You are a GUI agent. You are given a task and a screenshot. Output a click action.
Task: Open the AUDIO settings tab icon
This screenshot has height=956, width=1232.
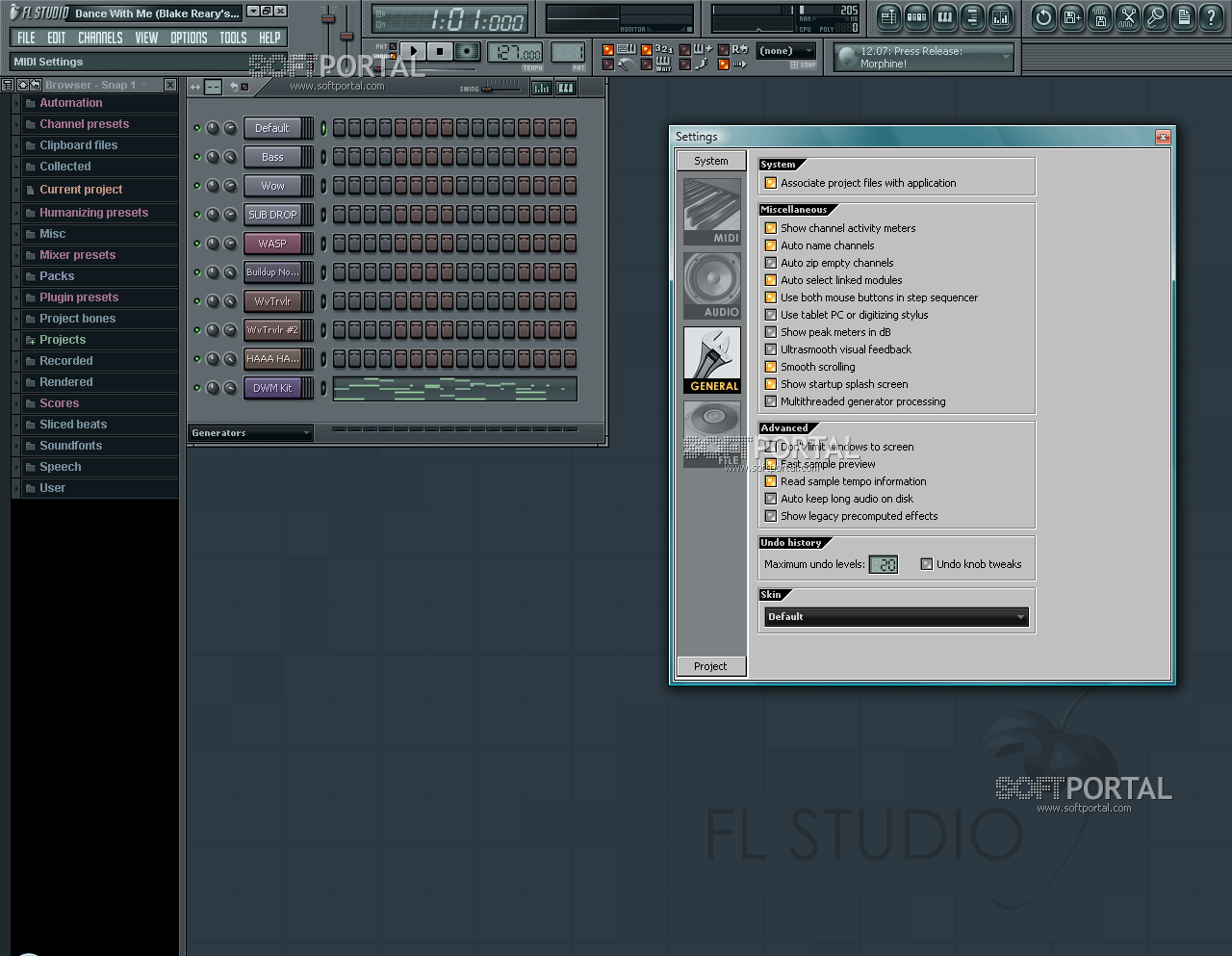click(x=712, y=285)
